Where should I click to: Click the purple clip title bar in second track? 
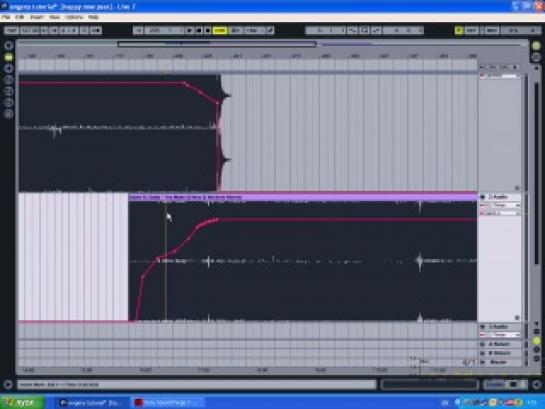302,197
